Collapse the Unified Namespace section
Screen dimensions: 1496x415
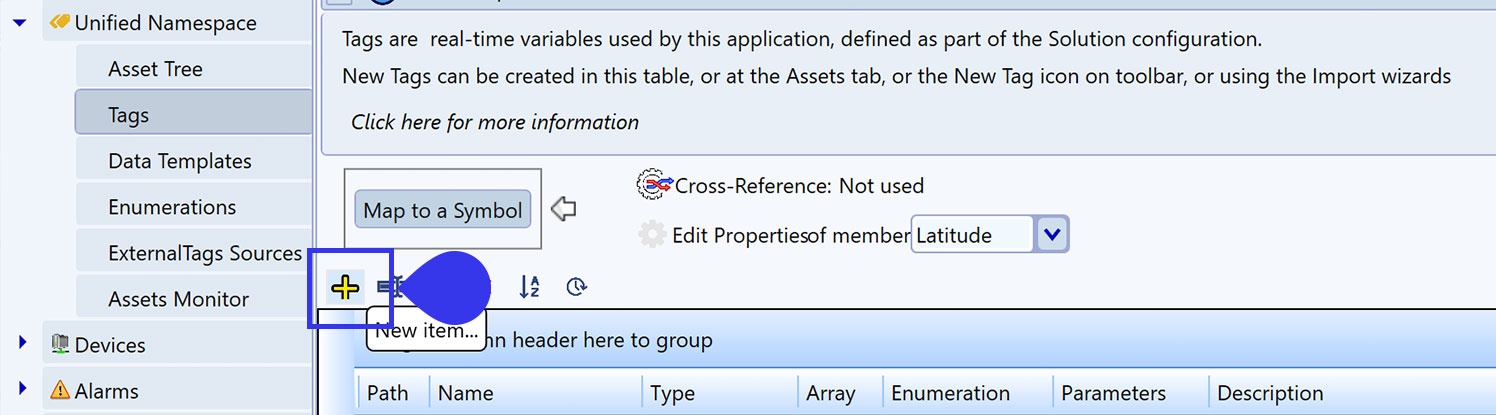(x=20, y=22)
